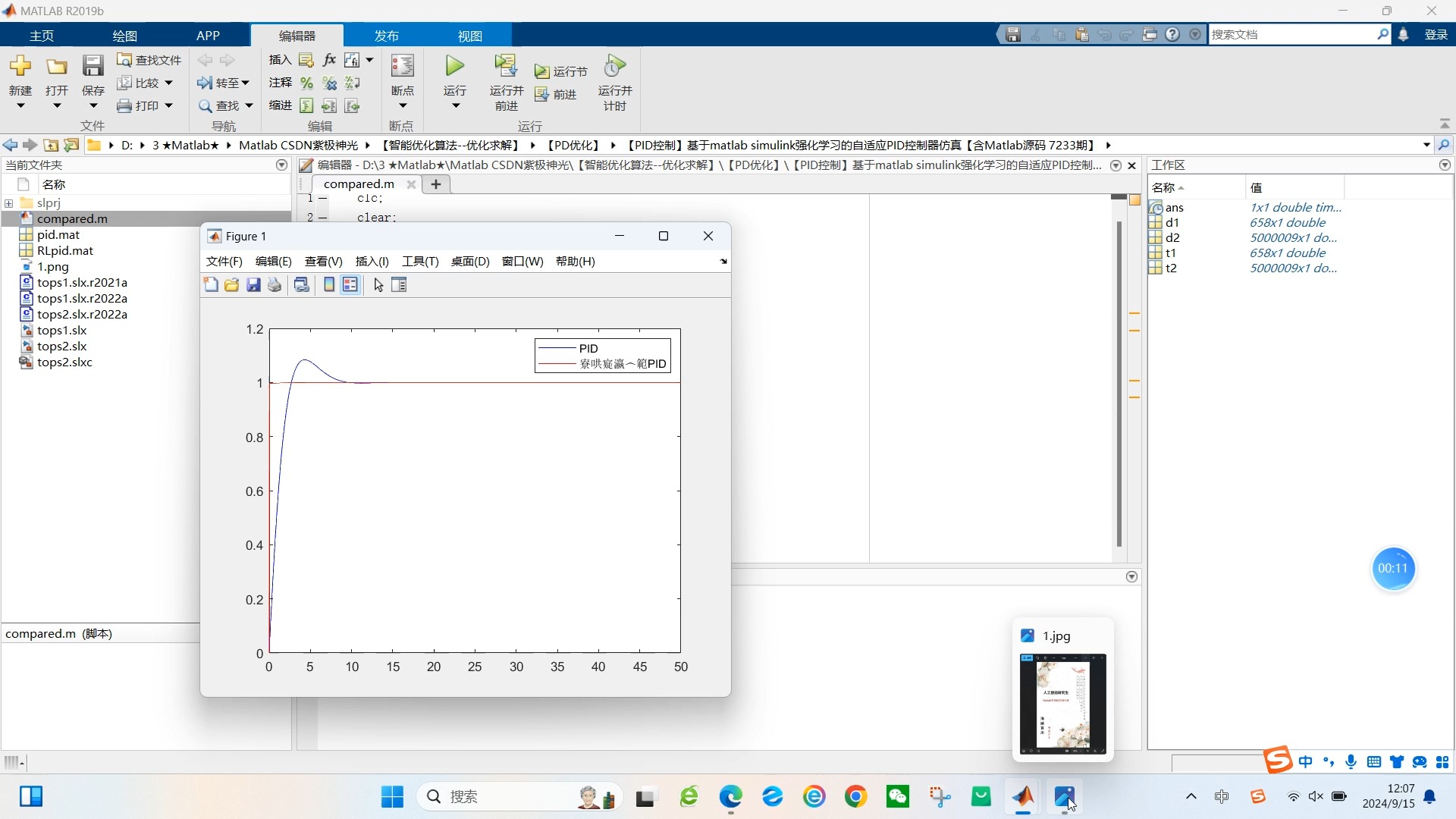Open the 工具(T) menu in Figure 1
This screenshot has height=819, width=1456.
click(420, 262)
